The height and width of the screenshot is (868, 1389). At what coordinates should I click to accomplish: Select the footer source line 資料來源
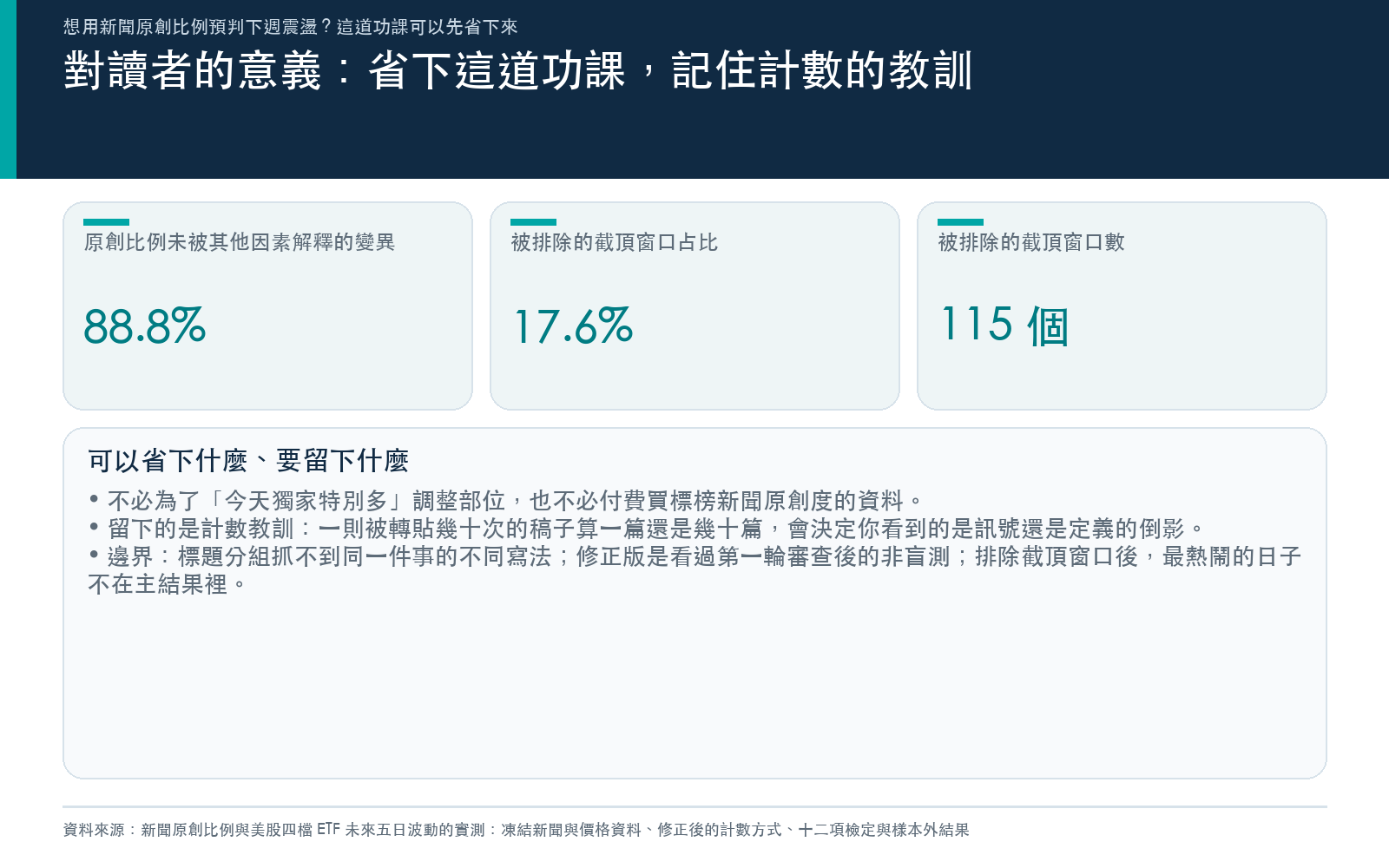517,830
